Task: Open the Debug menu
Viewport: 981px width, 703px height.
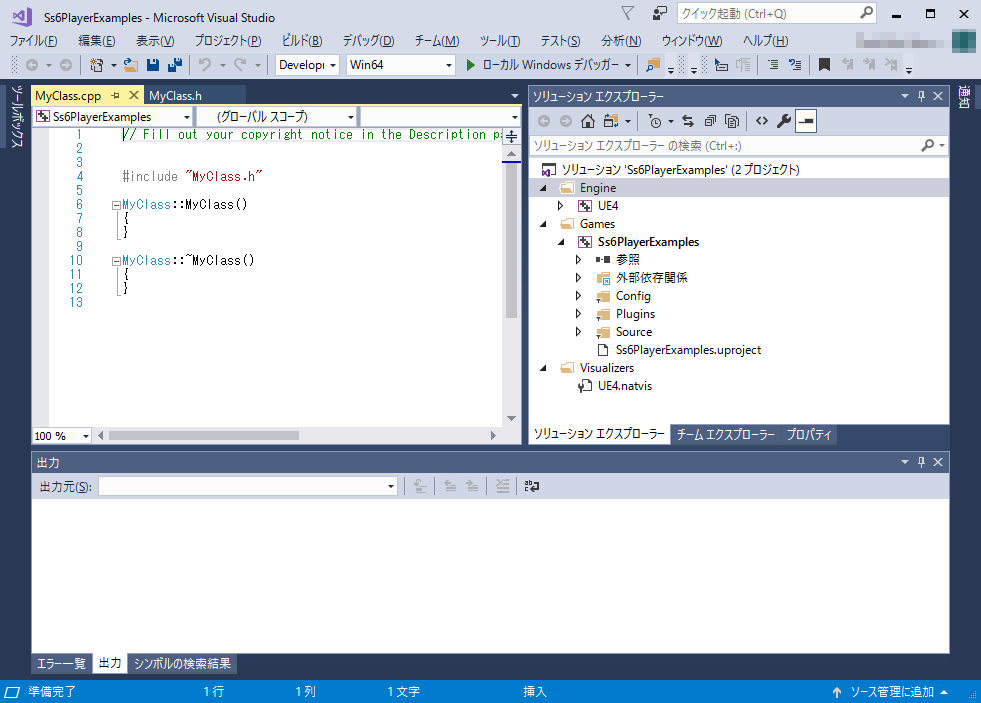Action: [368, 41]
